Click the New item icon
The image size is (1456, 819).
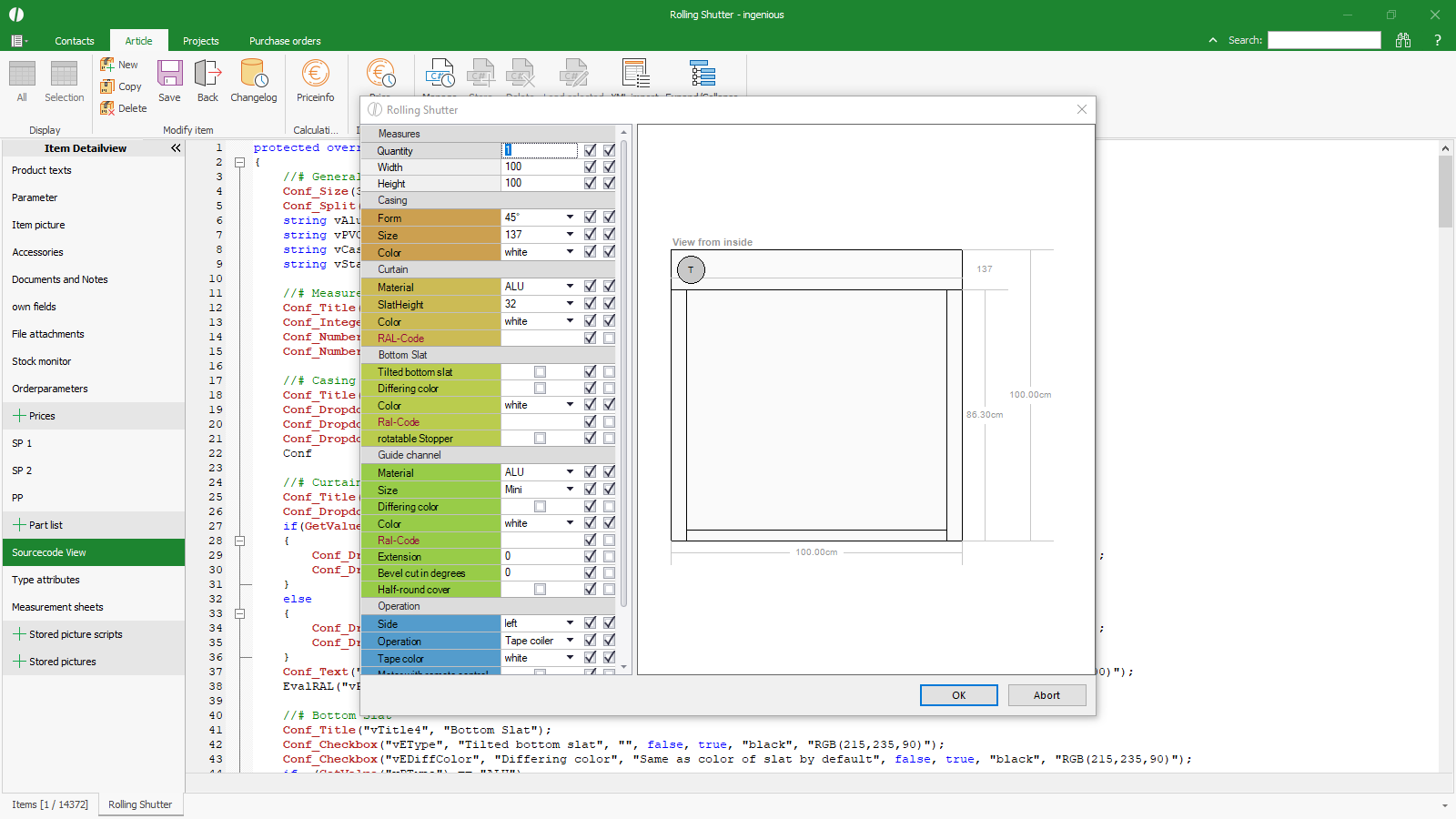click(107, 65)
